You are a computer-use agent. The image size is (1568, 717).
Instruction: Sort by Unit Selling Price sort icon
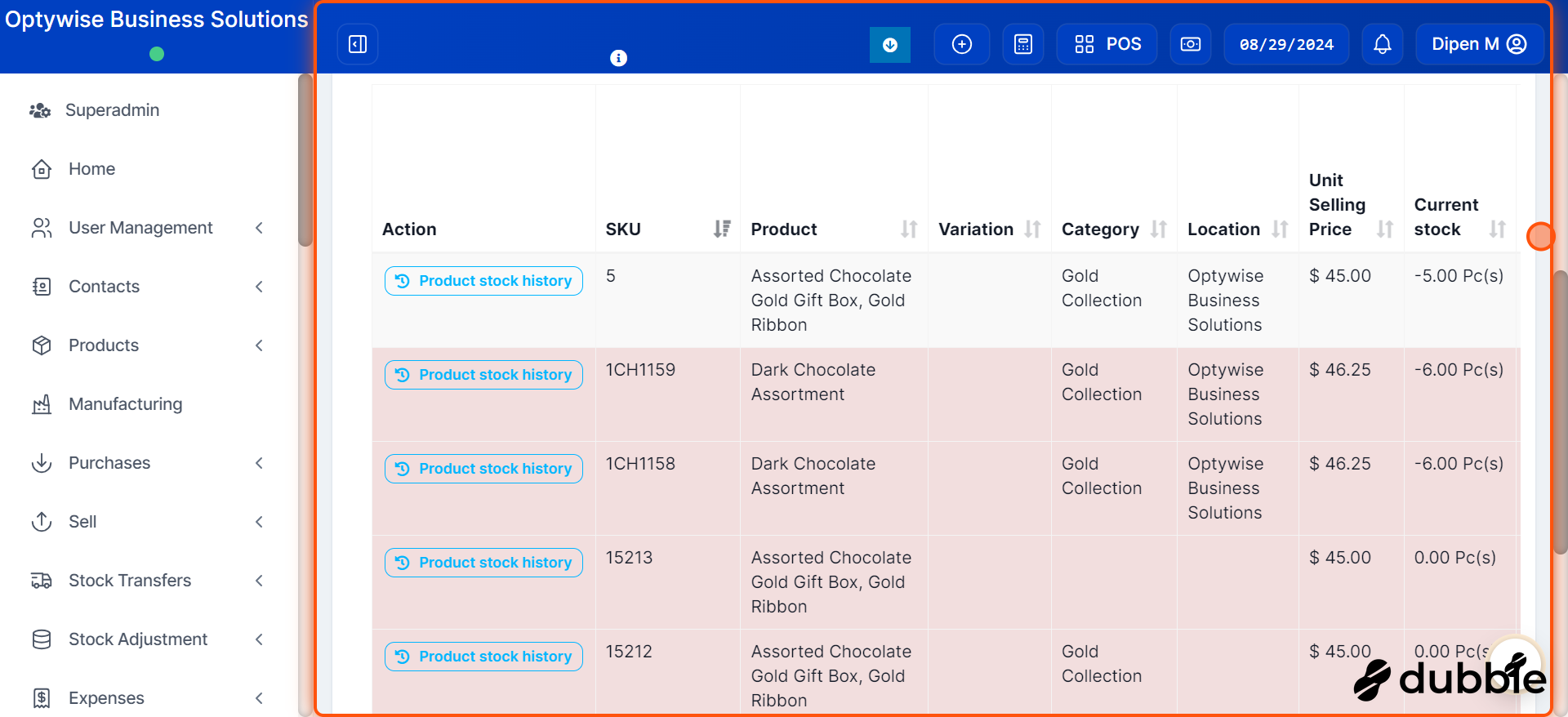pos(1384,229)
